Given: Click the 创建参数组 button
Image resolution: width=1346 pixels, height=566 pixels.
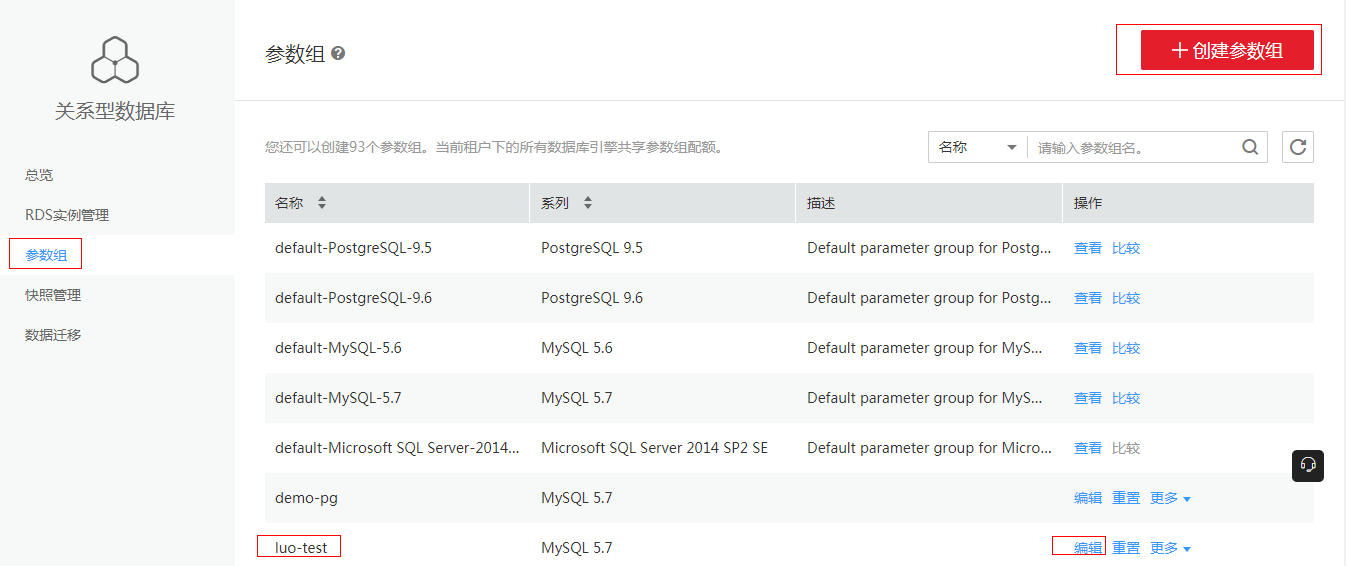Looking at the screenshot, I should click(x=1227, y=50).
